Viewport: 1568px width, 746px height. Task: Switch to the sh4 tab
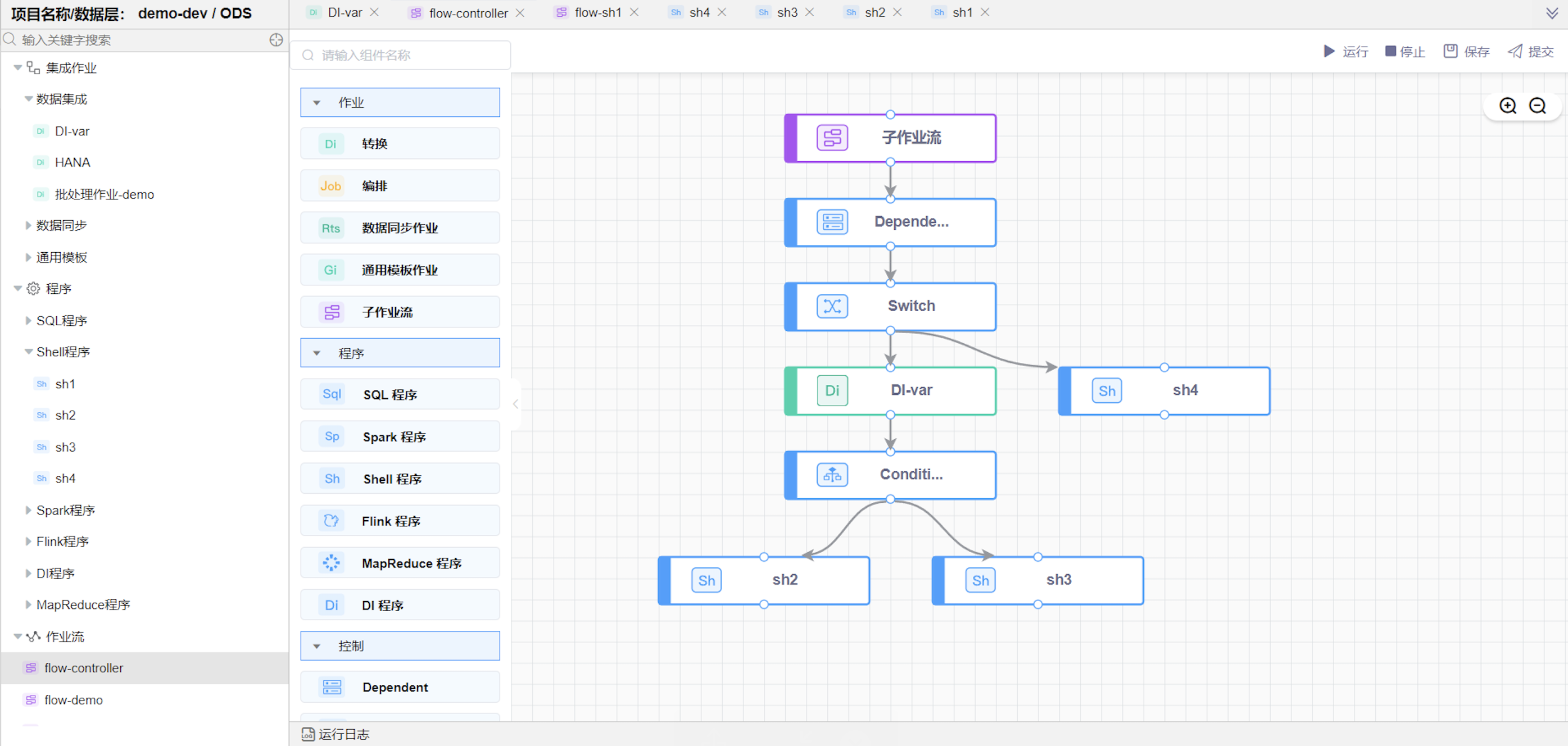coord(699,12)
